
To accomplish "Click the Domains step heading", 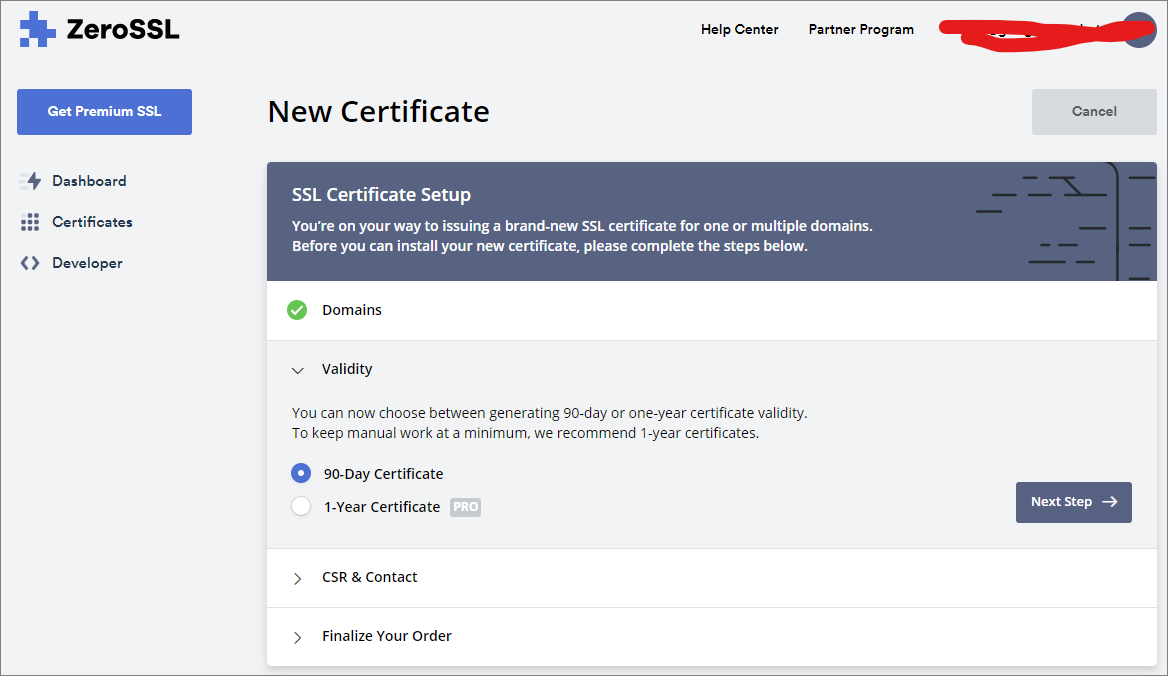I will [352, 310].
